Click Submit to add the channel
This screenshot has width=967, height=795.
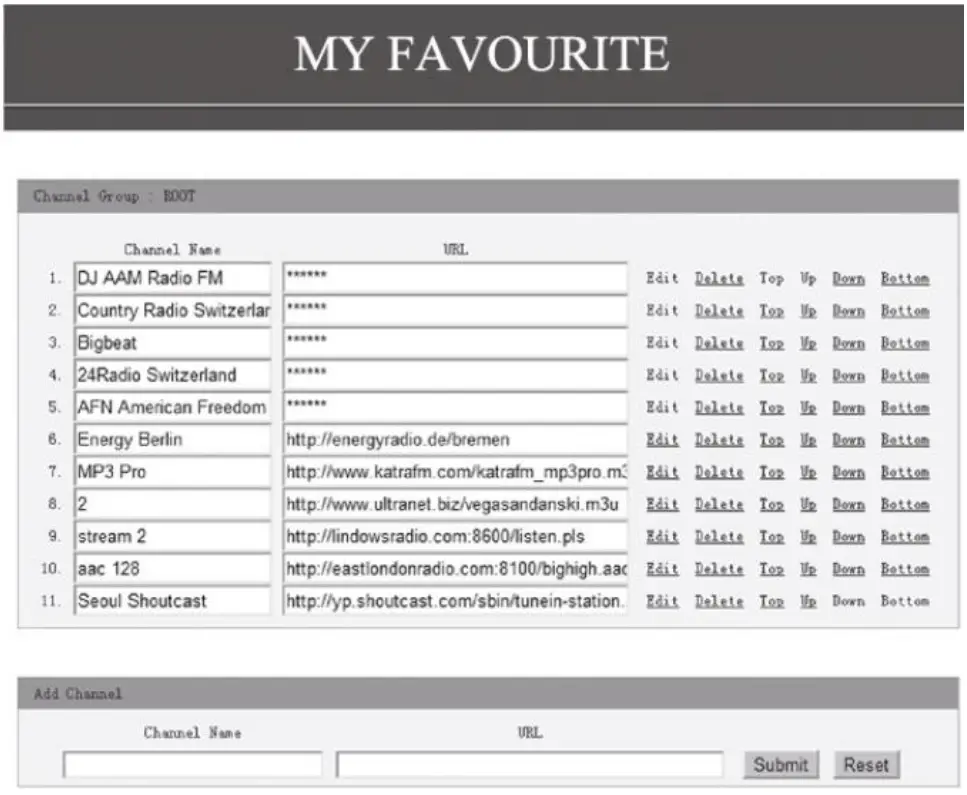[781, 765]
